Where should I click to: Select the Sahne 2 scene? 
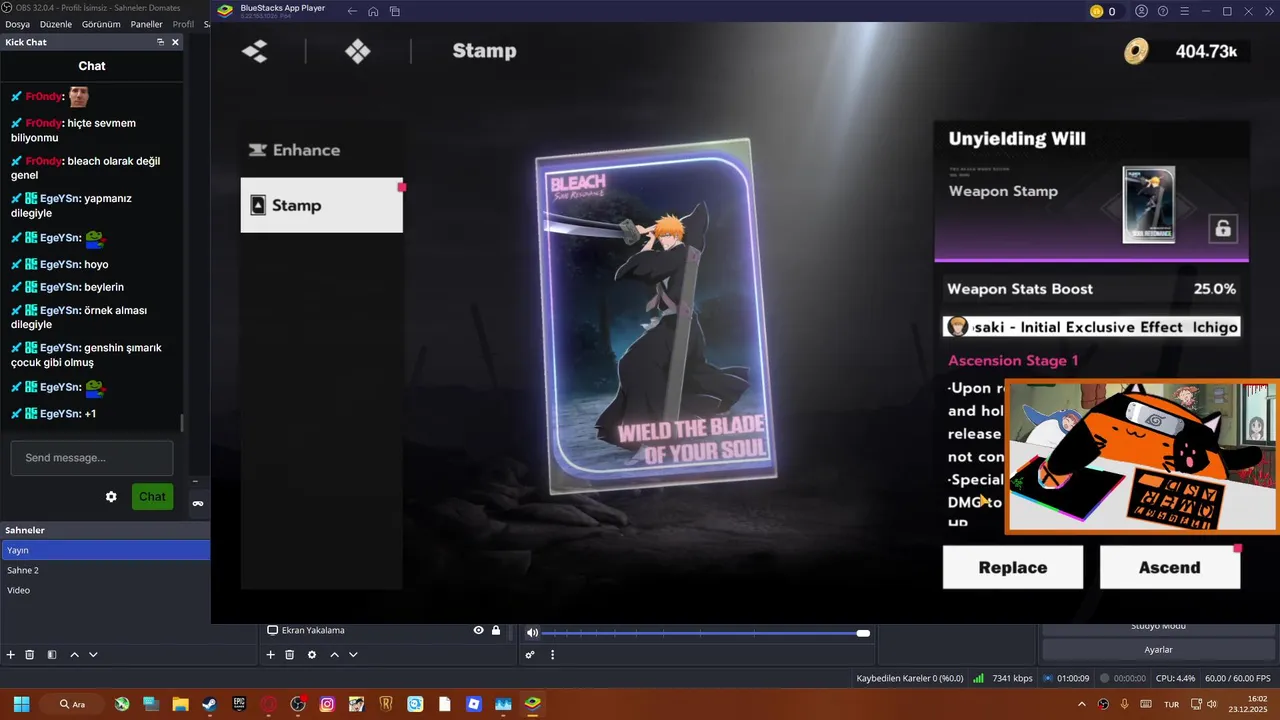tap(105, 570)
